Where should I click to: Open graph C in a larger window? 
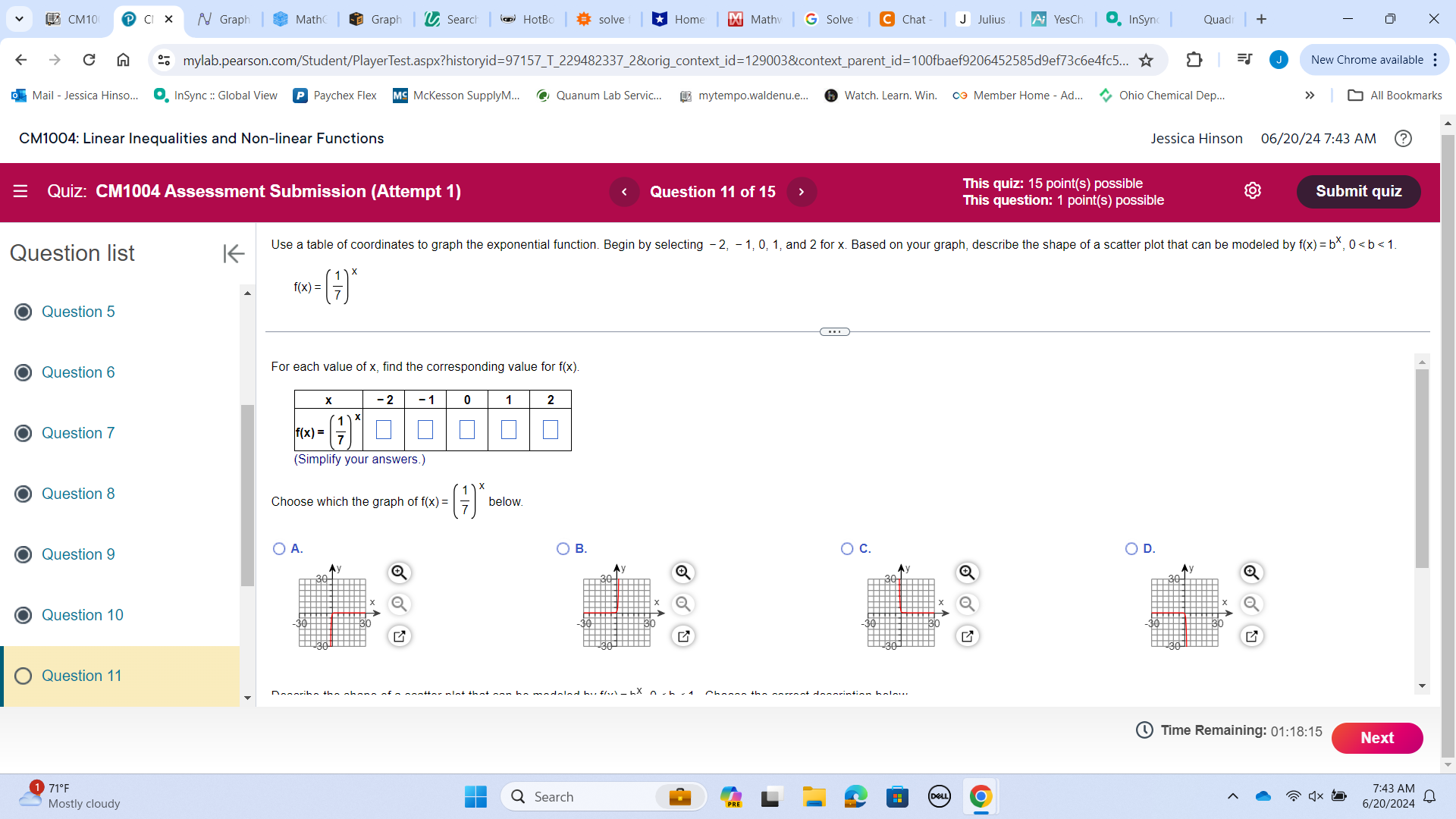click(x=967, y=636)
